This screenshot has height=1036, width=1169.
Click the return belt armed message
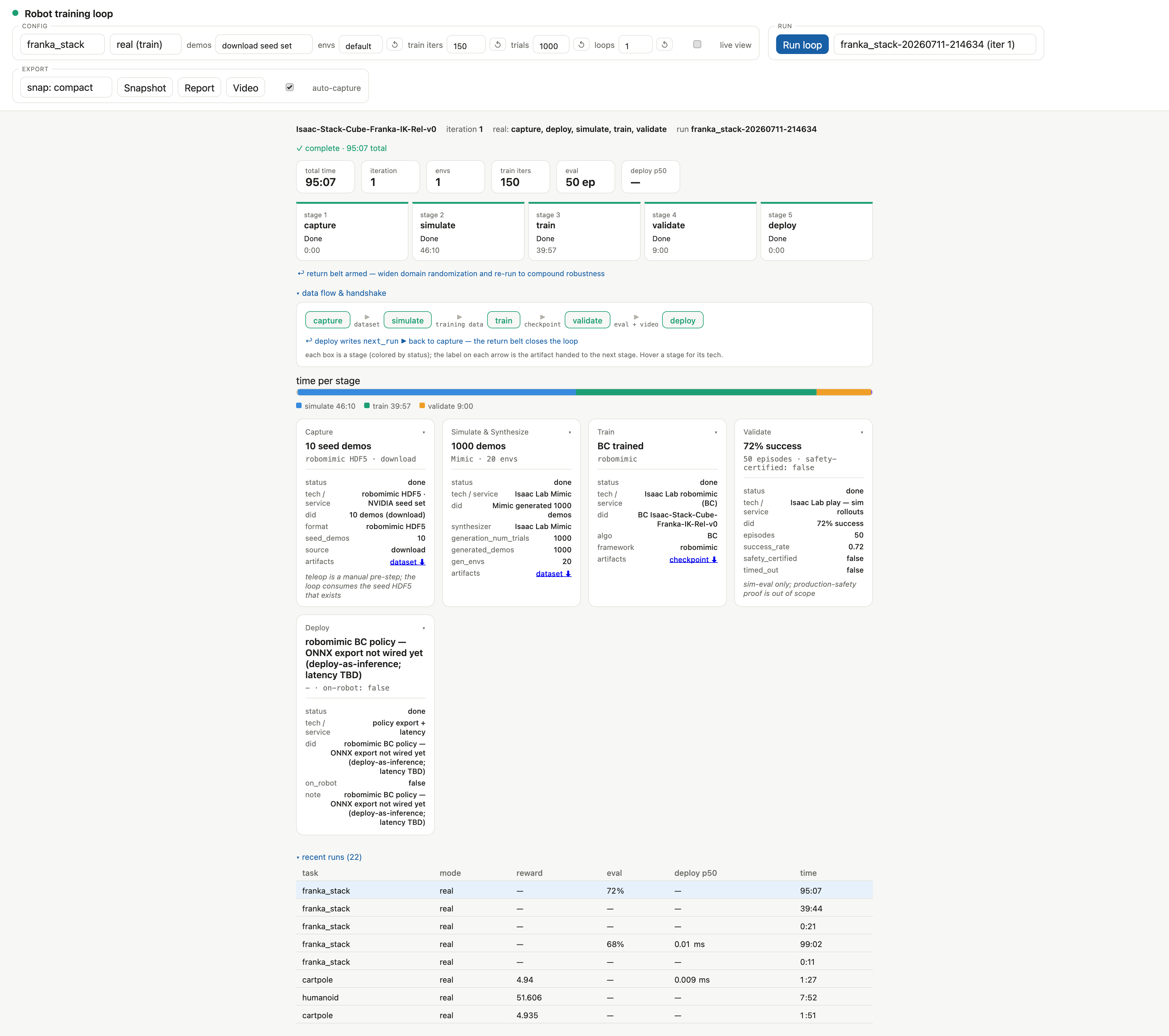451,273
